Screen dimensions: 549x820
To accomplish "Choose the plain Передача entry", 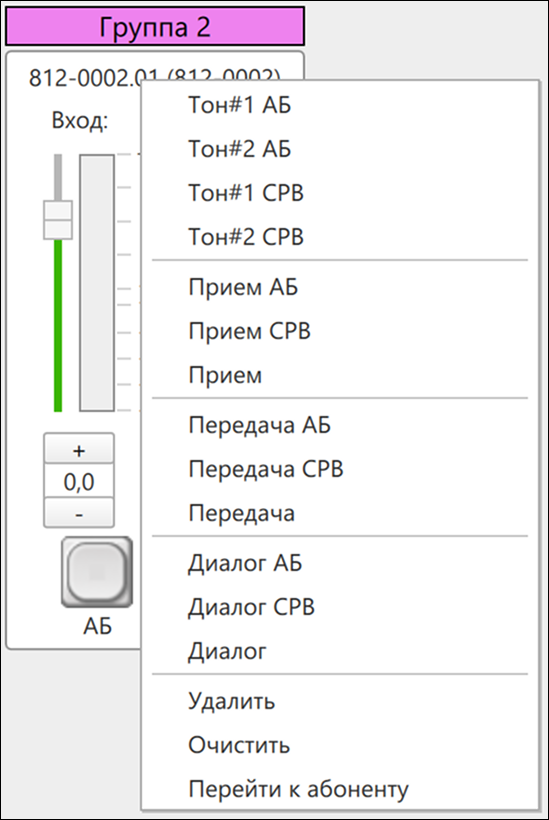I will pos(340,513).
